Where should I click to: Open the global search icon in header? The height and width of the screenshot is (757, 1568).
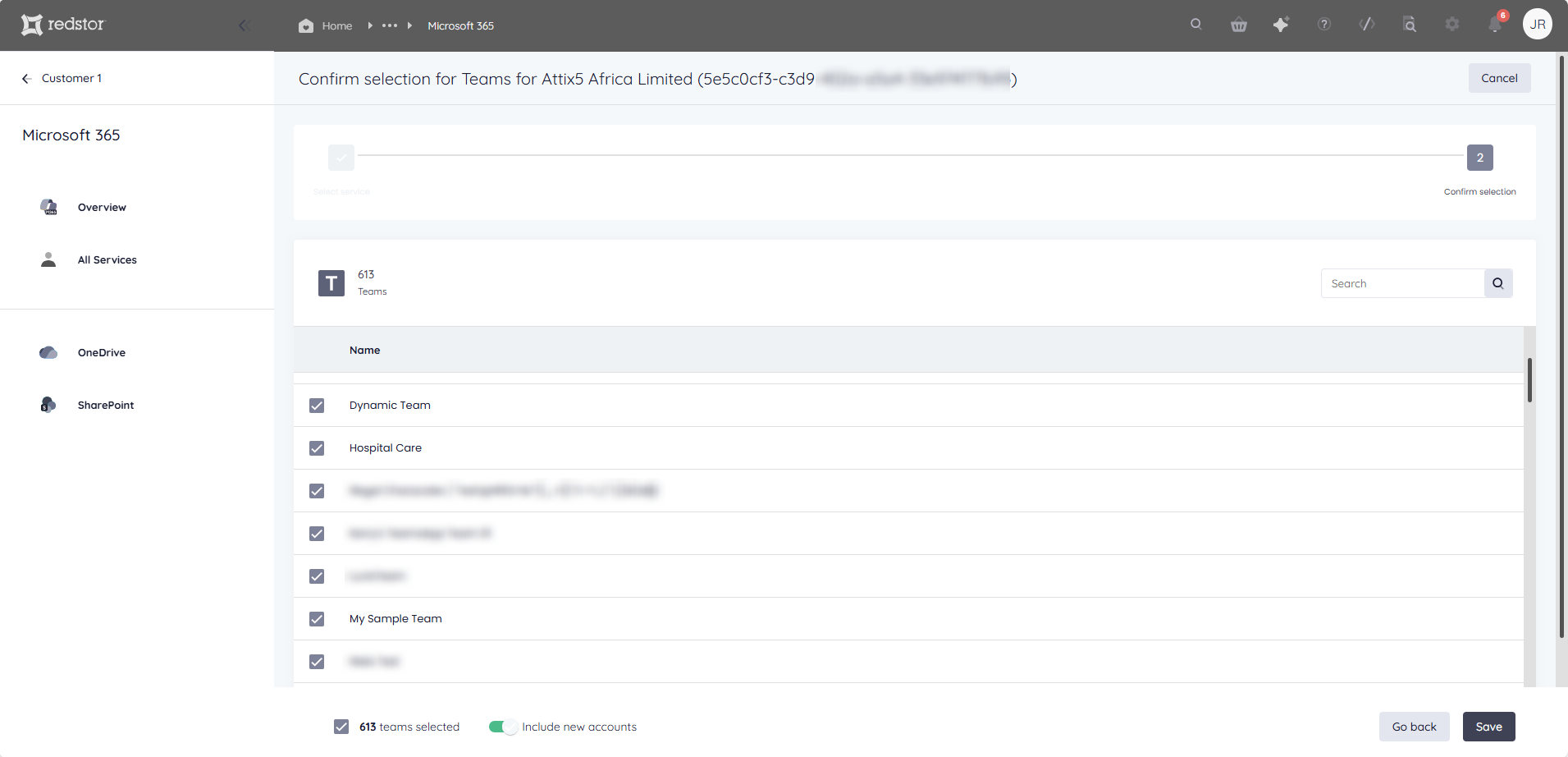coord(1196,25)
